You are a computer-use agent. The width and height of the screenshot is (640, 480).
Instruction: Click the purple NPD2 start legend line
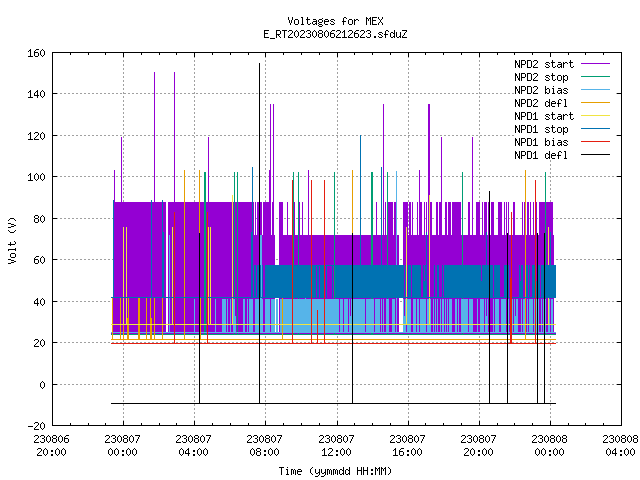click(596, 64)
